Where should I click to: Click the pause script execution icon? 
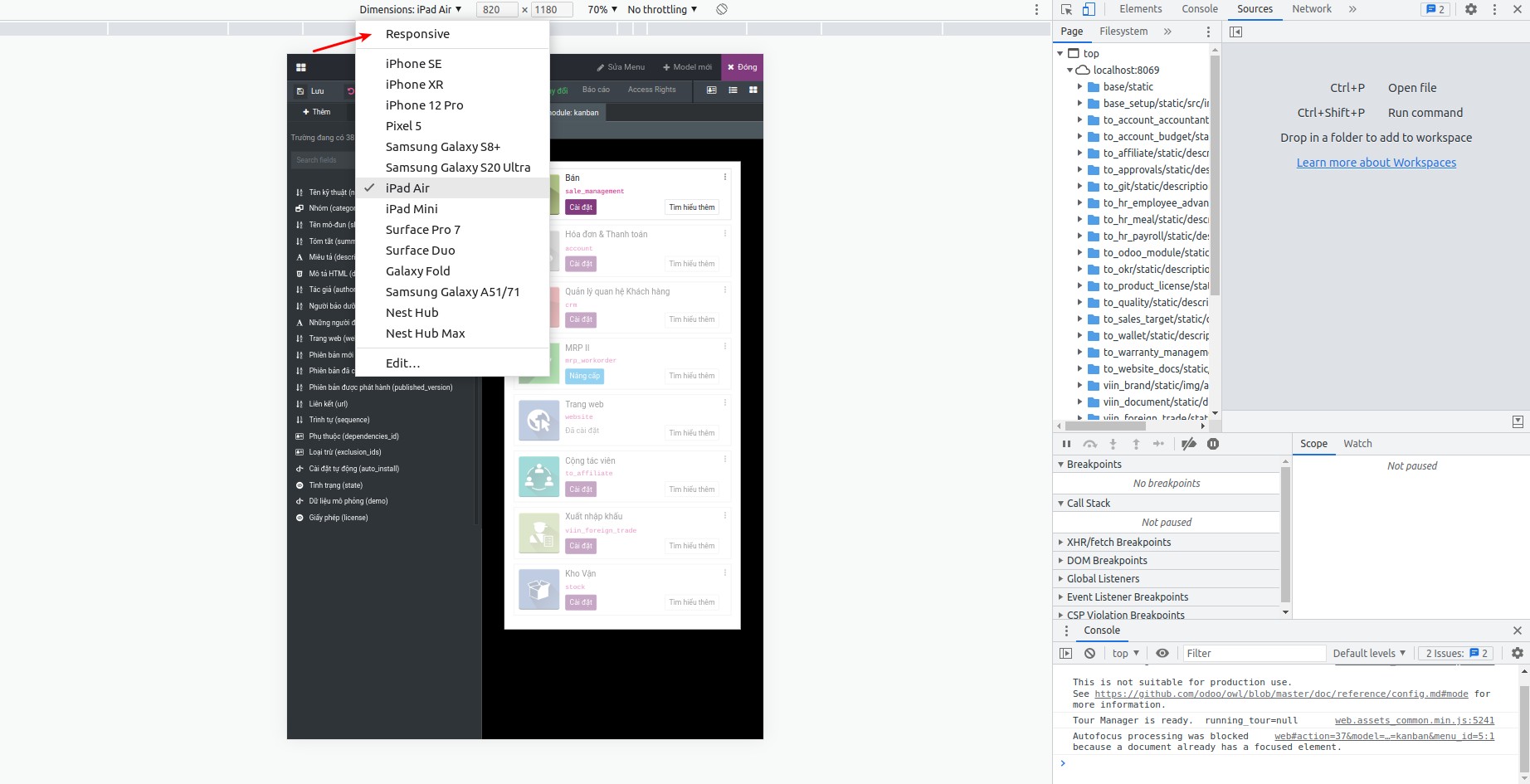click(1067, 444)
